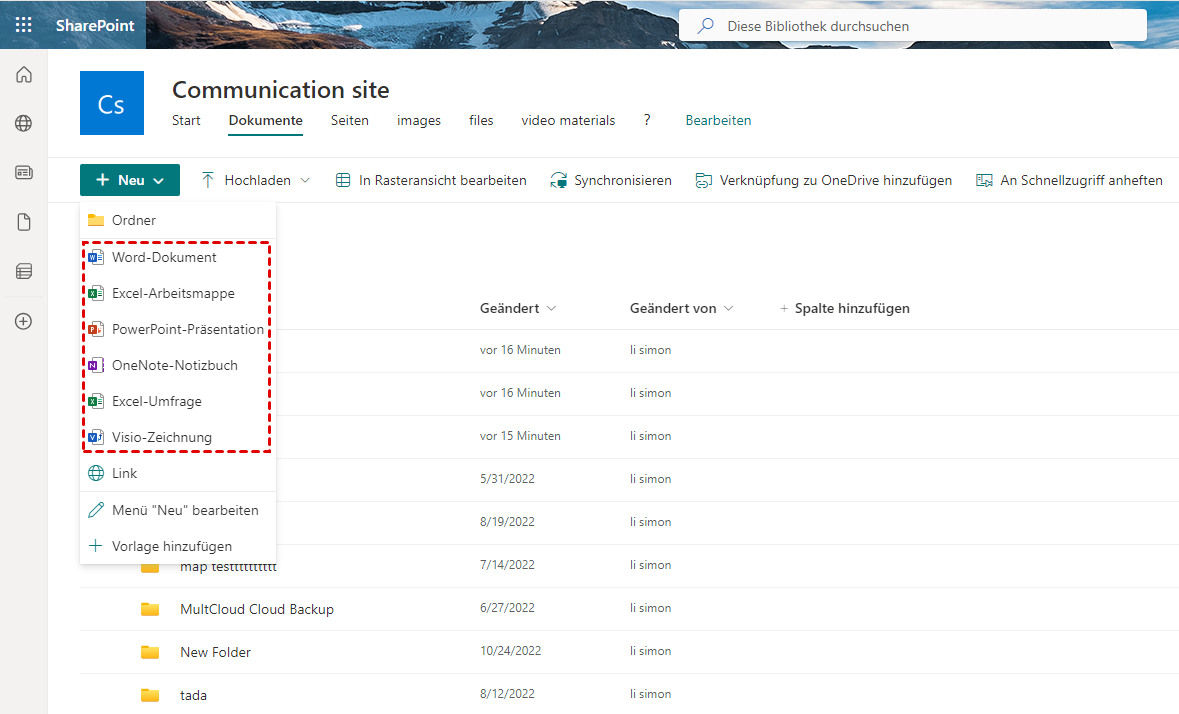Image resolution: width=1179 pixels, height=714 pixels.
Task: Click the OneNote icon beside OneNote-Notizbuch
Action: point(95,365)
